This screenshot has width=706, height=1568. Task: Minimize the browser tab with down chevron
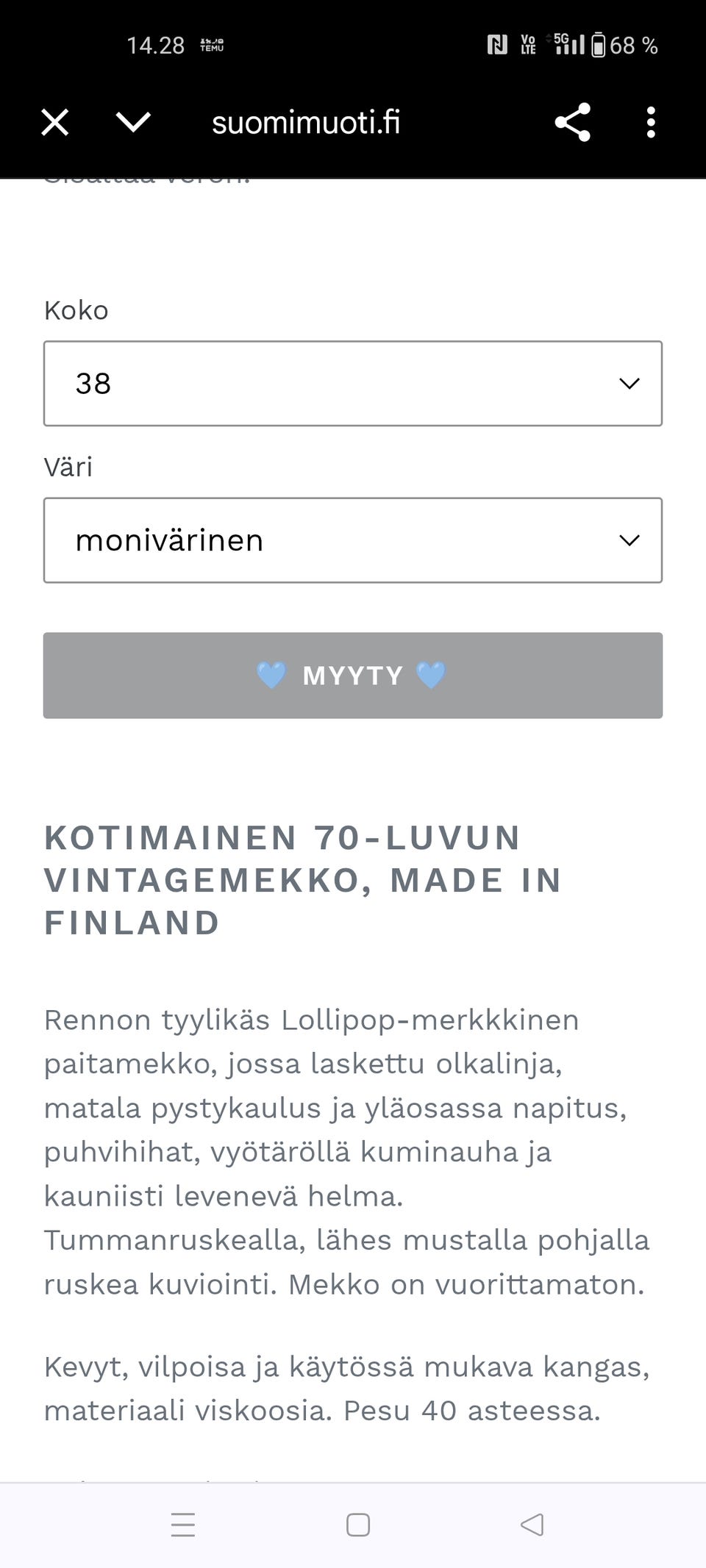coord(133,122)
